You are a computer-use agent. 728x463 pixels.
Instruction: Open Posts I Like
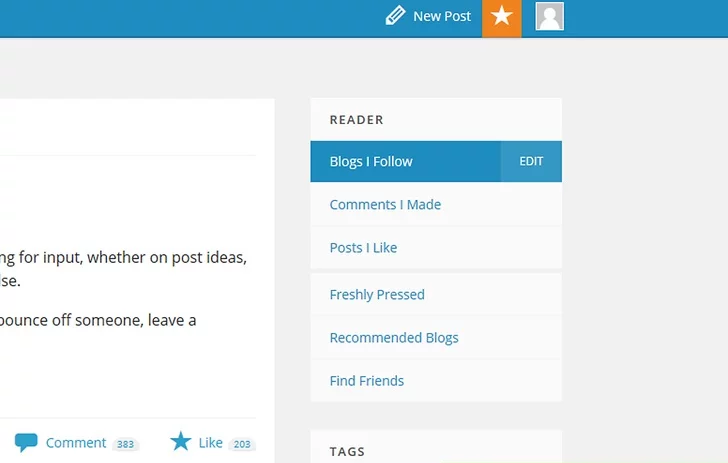(x=363, y=248)
